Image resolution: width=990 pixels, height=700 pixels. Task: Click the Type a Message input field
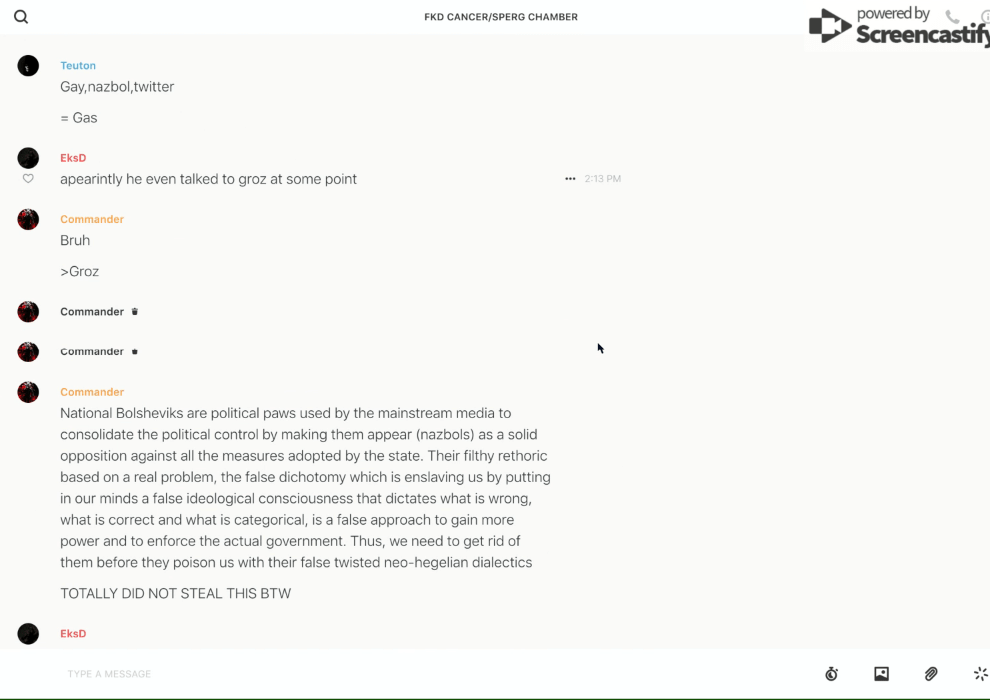click(x=400, y=674)
